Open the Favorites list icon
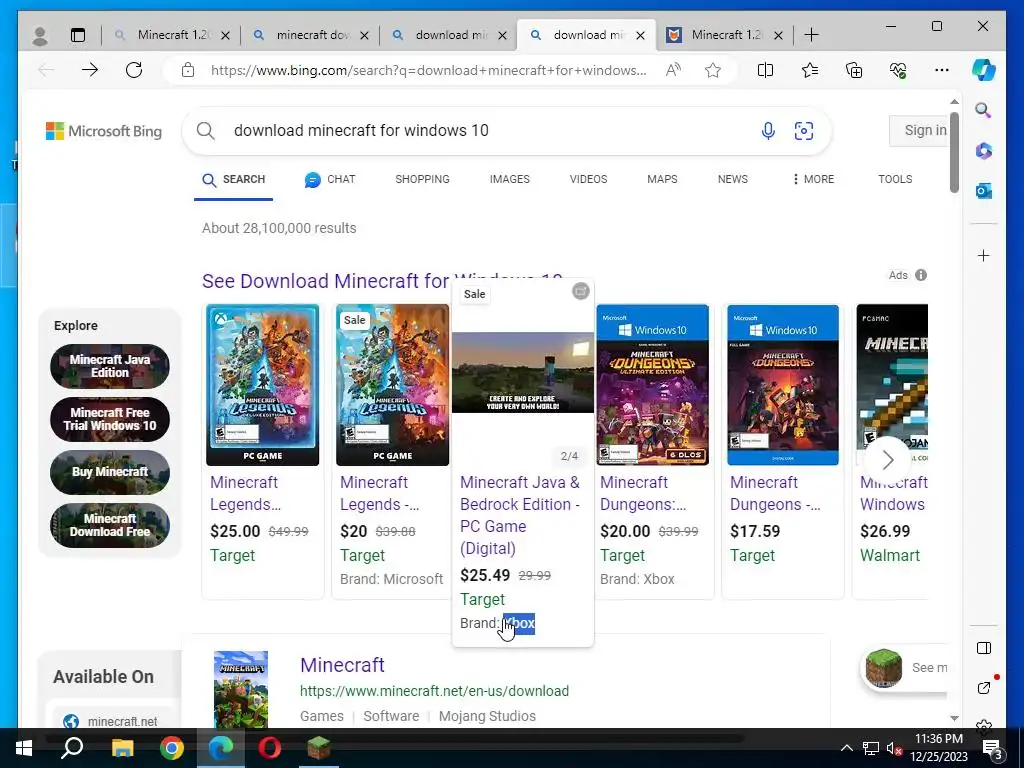Image resolution: width=1024 pixels, height=768 pixels. tap(810, 70)
